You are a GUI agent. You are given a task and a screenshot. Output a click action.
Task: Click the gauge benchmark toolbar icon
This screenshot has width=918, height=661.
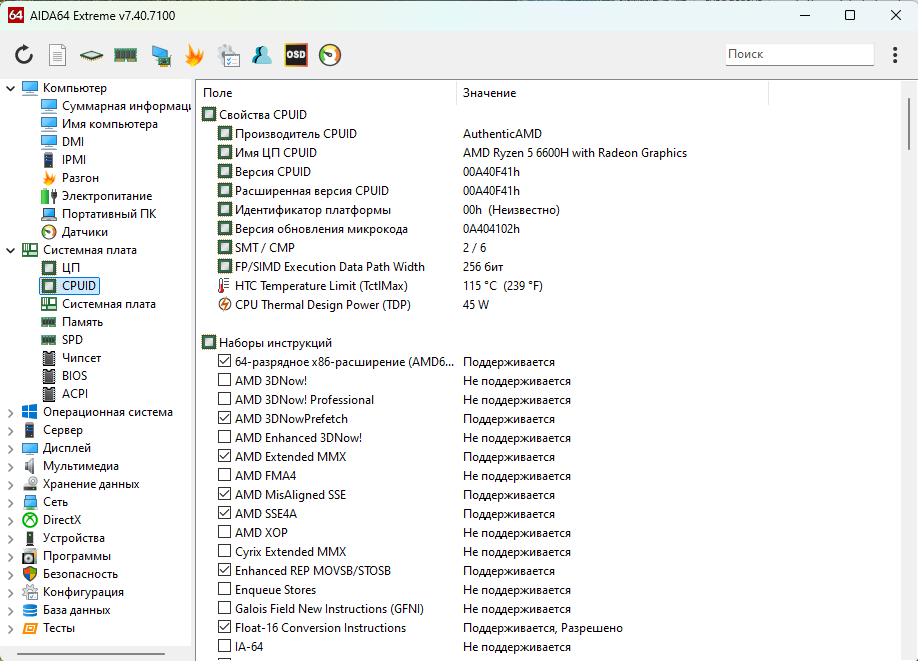330,55
